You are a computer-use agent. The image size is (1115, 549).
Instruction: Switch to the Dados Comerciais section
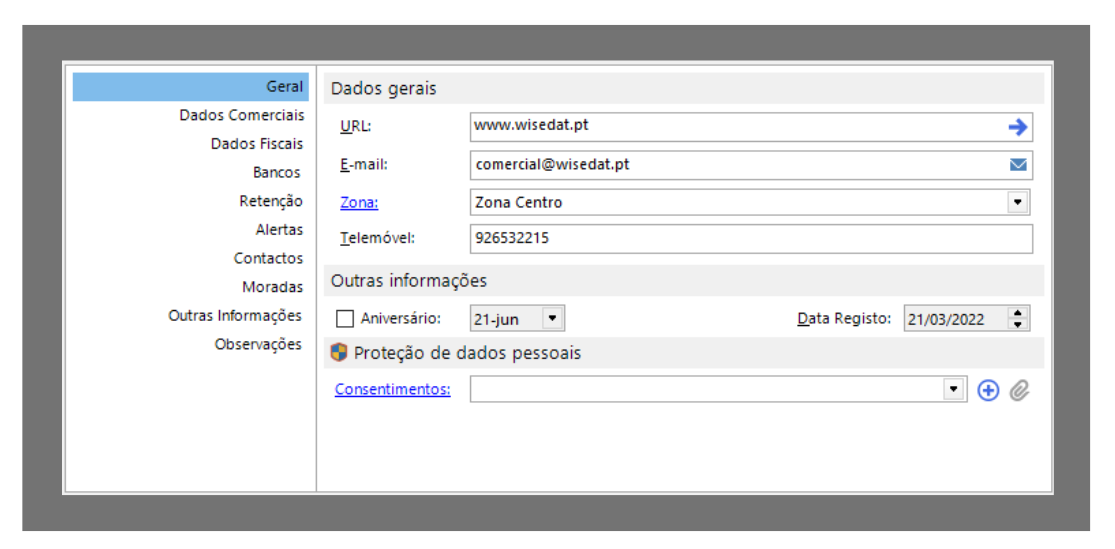pos(241,115)
